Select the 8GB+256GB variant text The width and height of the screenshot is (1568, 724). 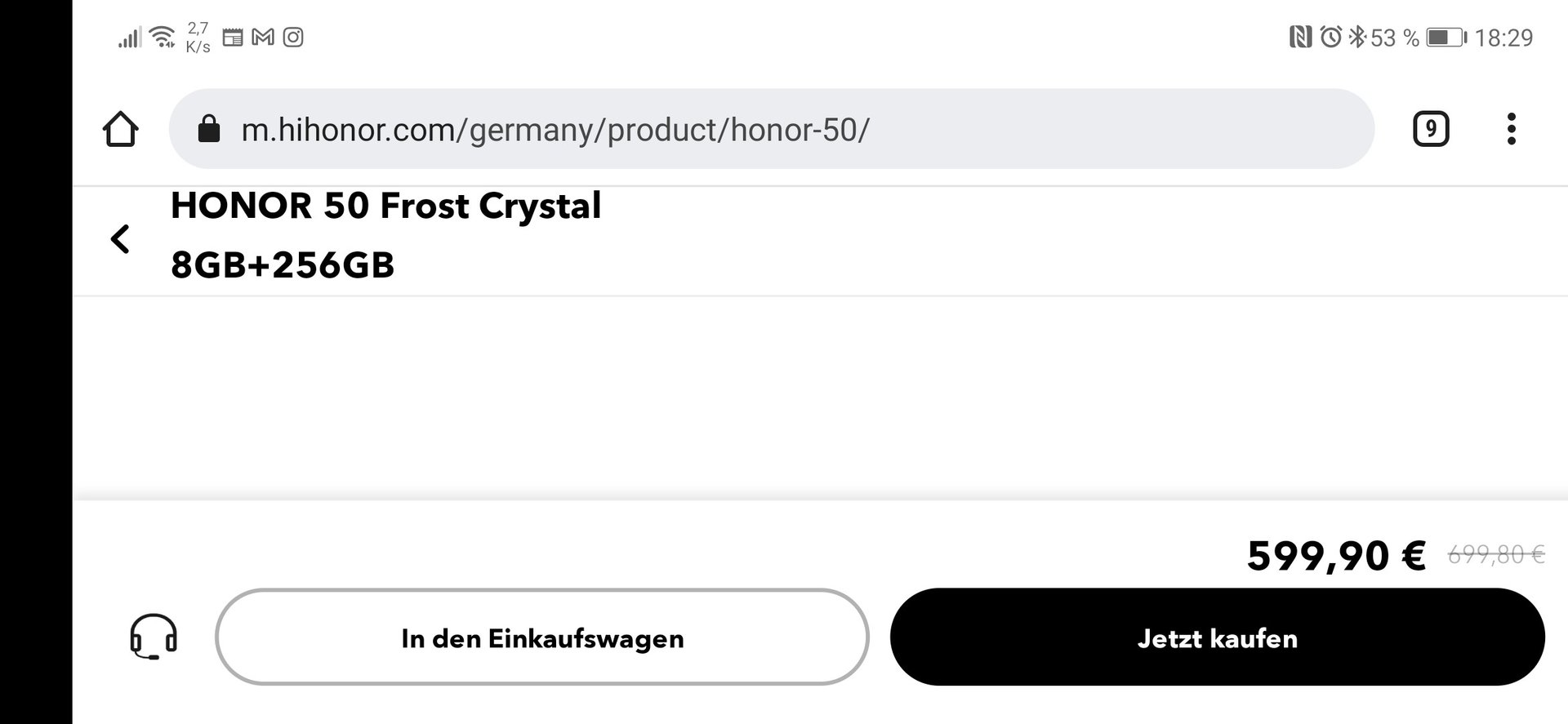(x=283, y=265)
